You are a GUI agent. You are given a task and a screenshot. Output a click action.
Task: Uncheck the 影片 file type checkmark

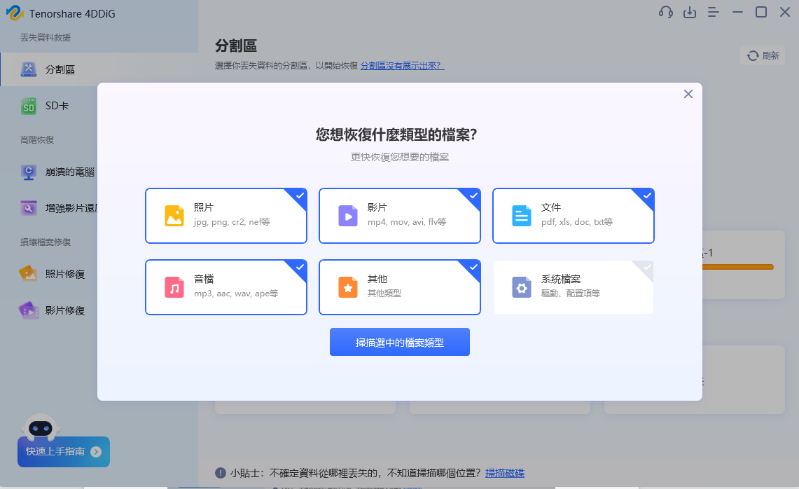[x=473, y=196]
